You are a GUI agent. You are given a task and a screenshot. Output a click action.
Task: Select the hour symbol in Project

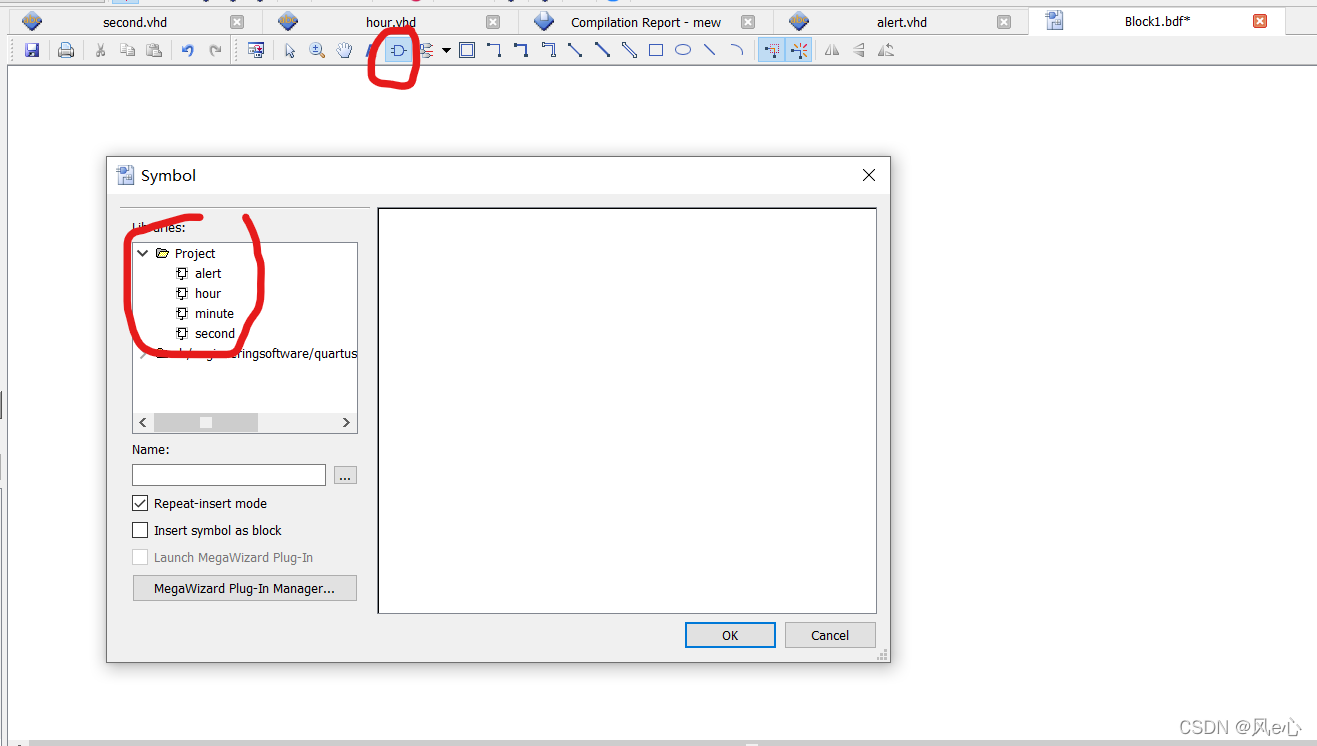coord(208,293)
